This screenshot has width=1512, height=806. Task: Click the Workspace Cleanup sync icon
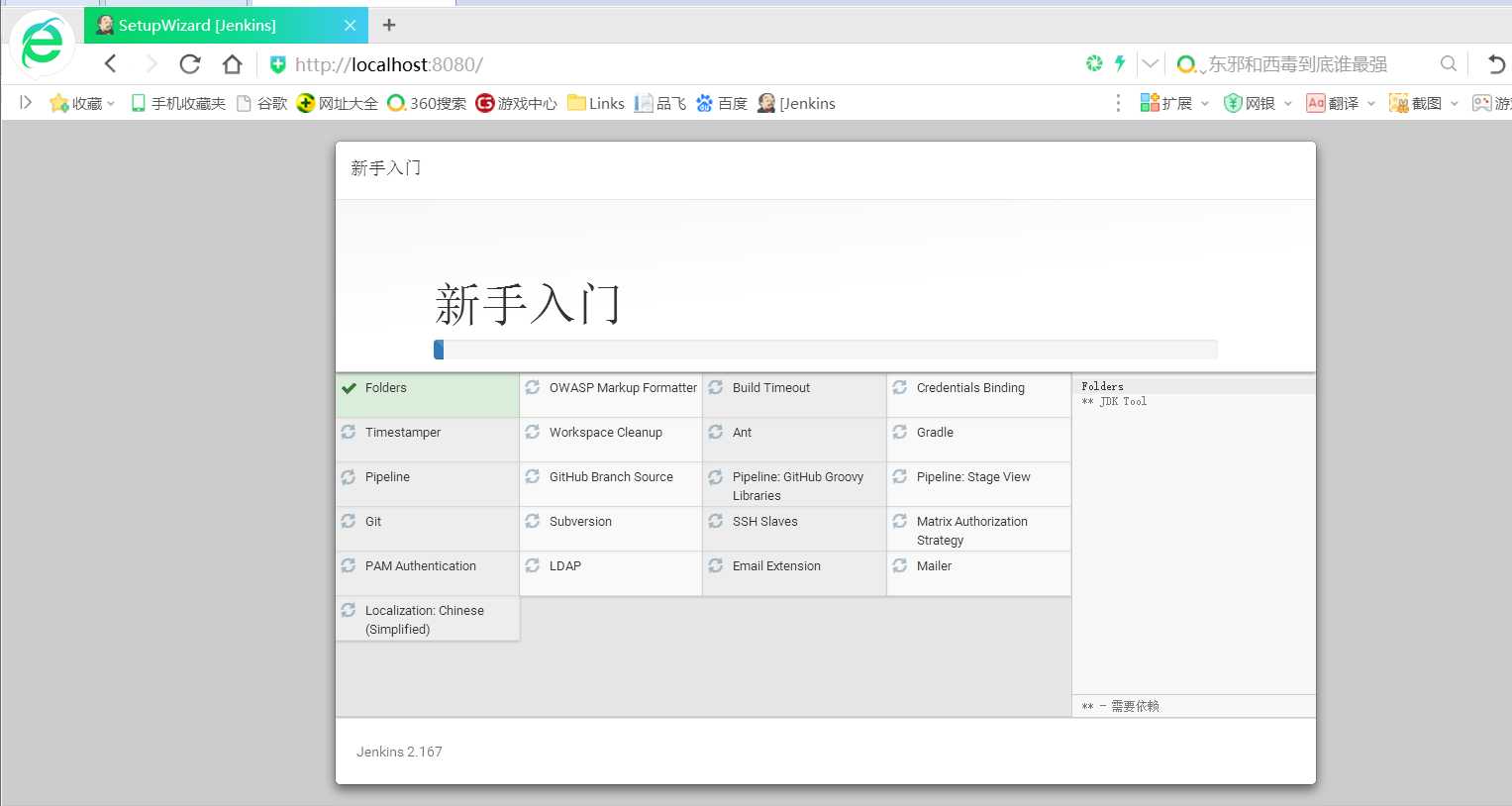533,432
